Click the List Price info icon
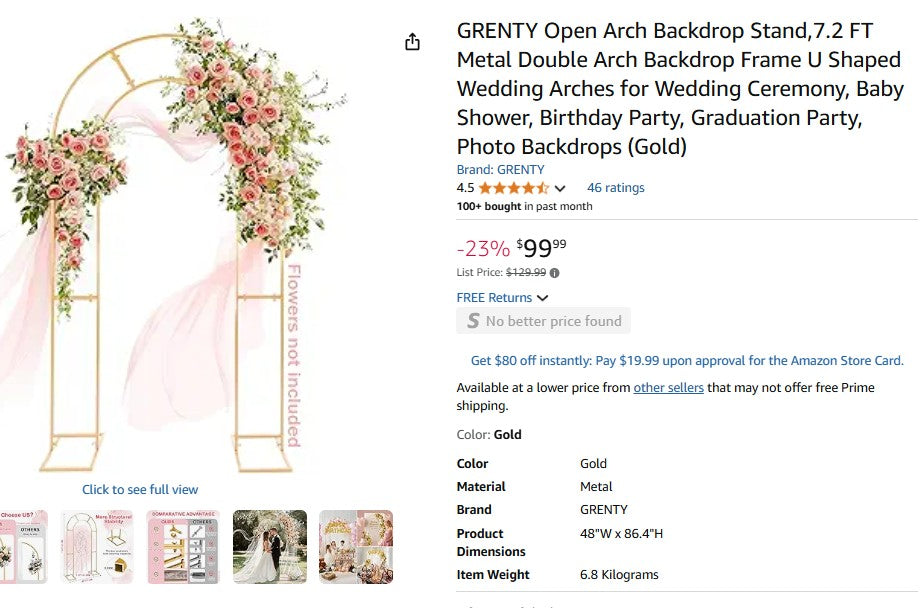This screenshot has width=921, height=608. click(x=555, y=272)
